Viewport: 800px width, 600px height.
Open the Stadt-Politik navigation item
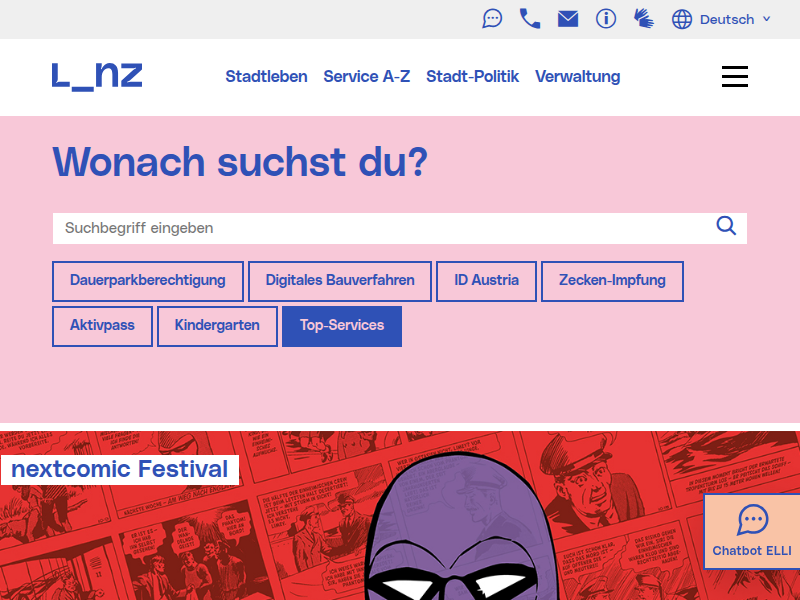click(x=472, y=77)
